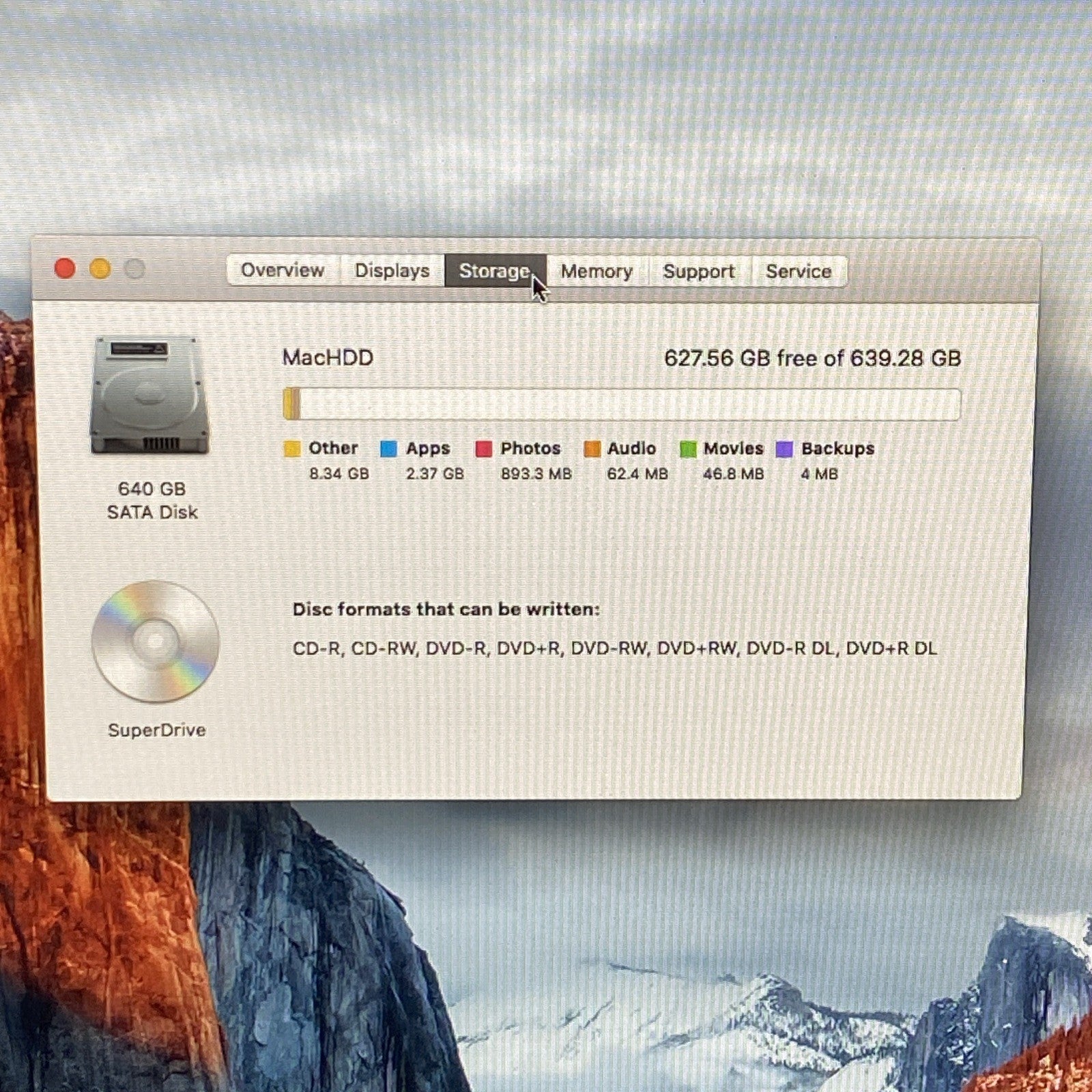Minimize window with the yellow button
This screenshot has height=1092, width=1092.
click(x=100, y=268)
